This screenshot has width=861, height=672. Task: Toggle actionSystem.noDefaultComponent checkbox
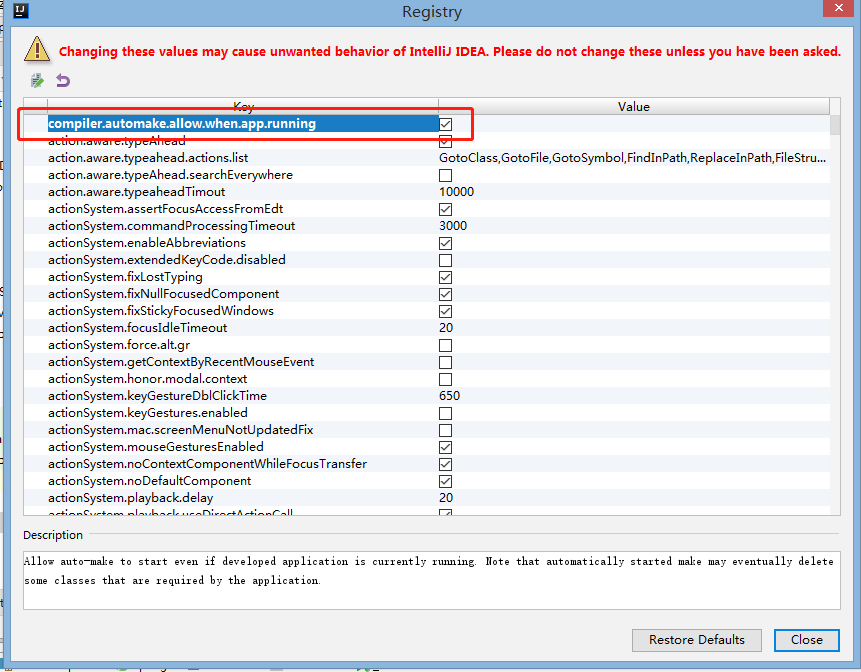coord(445,481)
